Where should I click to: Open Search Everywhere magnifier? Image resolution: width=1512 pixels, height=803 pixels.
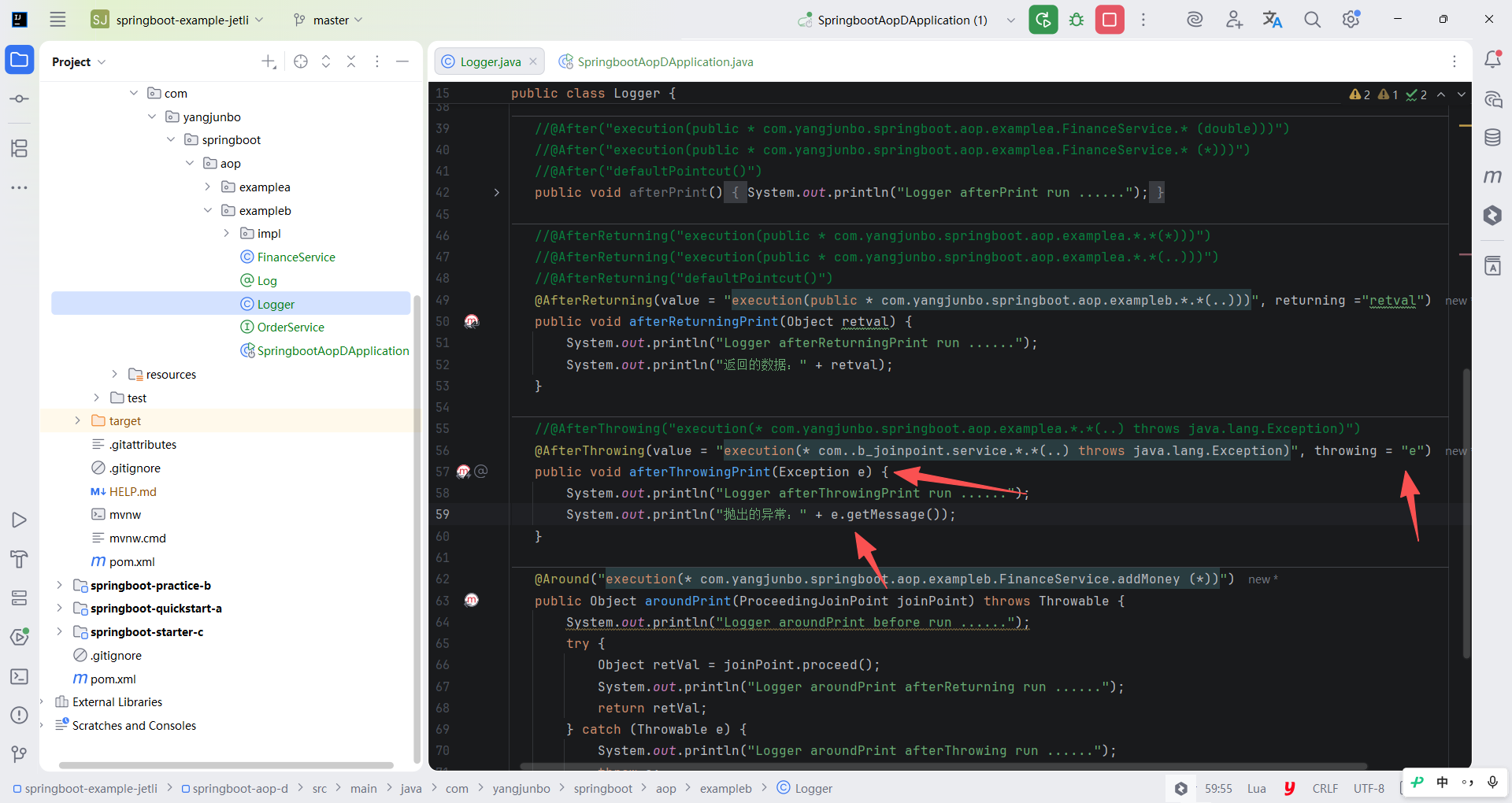[x=1312, y=20]
